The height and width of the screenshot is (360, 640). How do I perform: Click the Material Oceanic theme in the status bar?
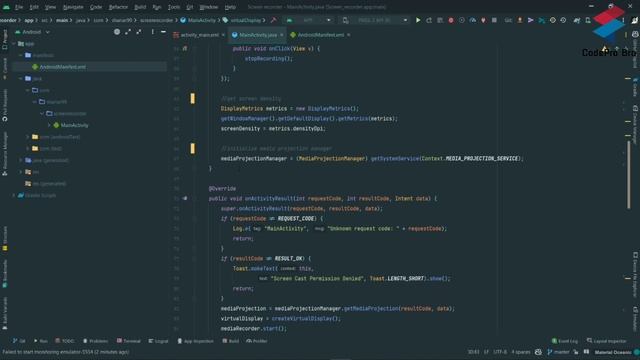613,352
